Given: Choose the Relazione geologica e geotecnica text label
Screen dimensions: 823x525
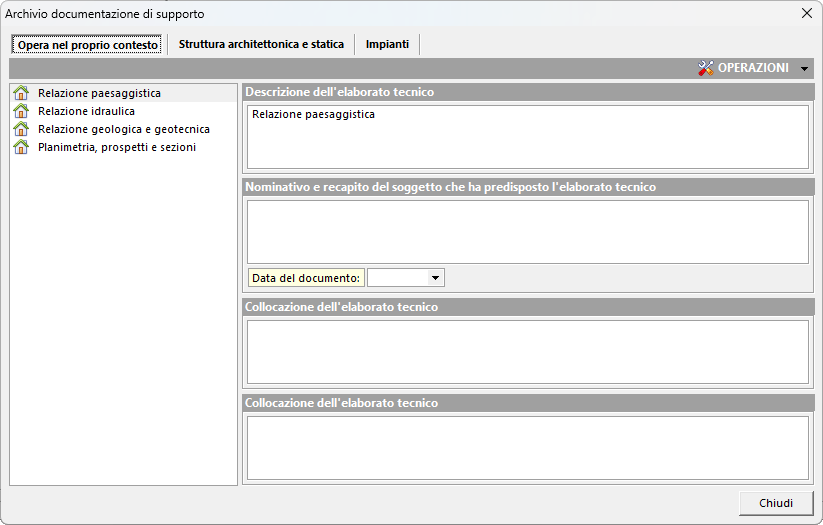Looking at the screenshot, I should click(x=123, y=129).
